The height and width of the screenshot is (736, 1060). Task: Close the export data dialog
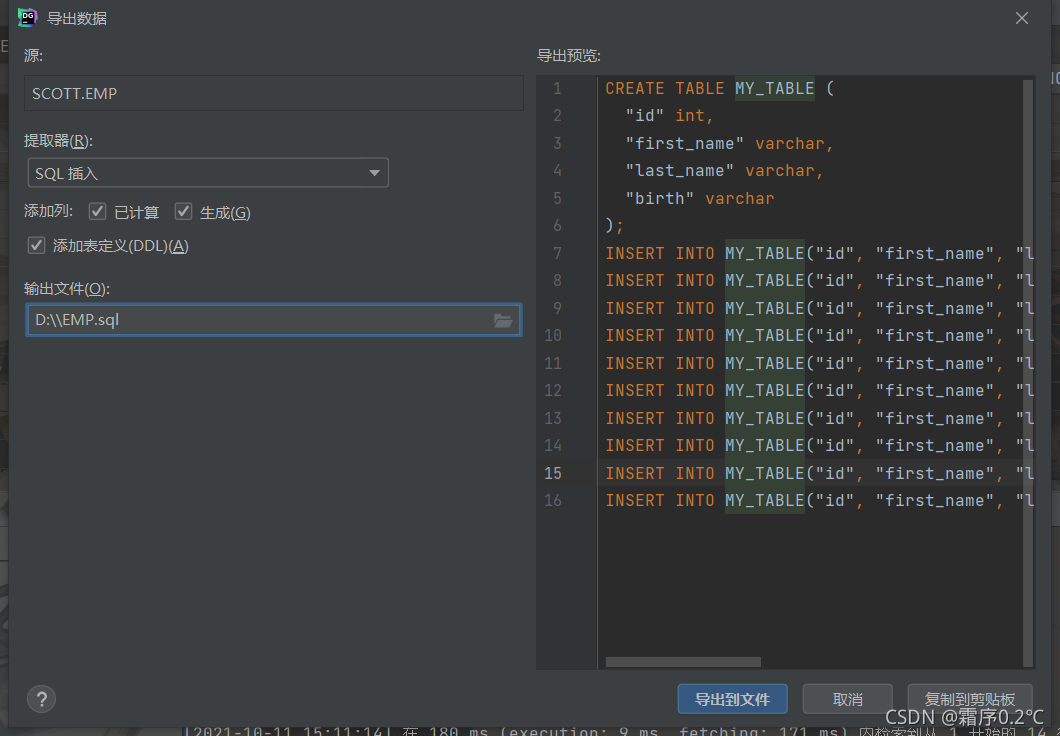coord(1021,18)
